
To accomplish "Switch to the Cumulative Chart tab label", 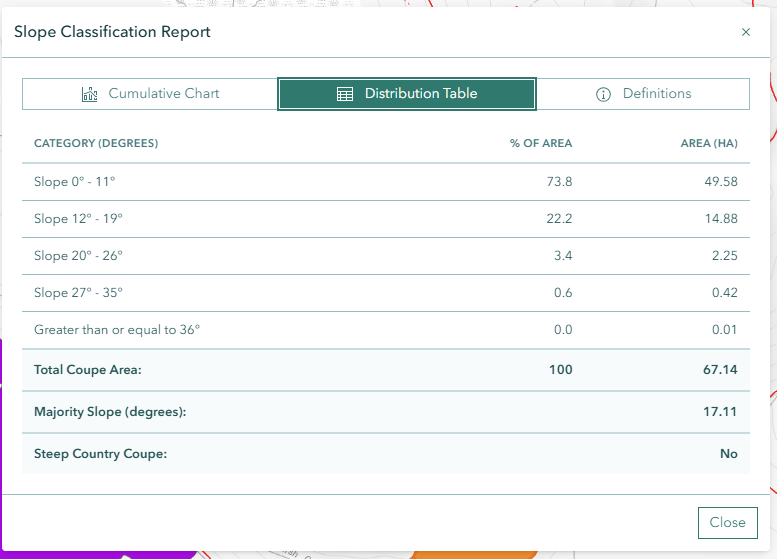I will tap(164, 94).
